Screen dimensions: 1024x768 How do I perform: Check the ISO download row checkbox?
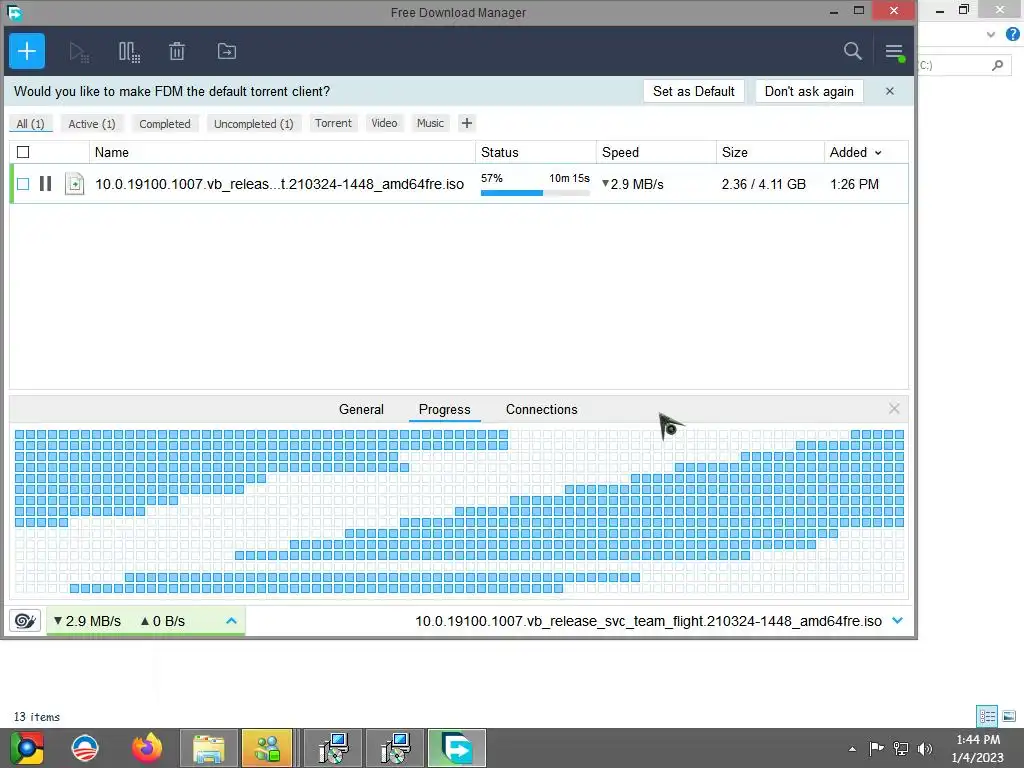pos(23,184)
